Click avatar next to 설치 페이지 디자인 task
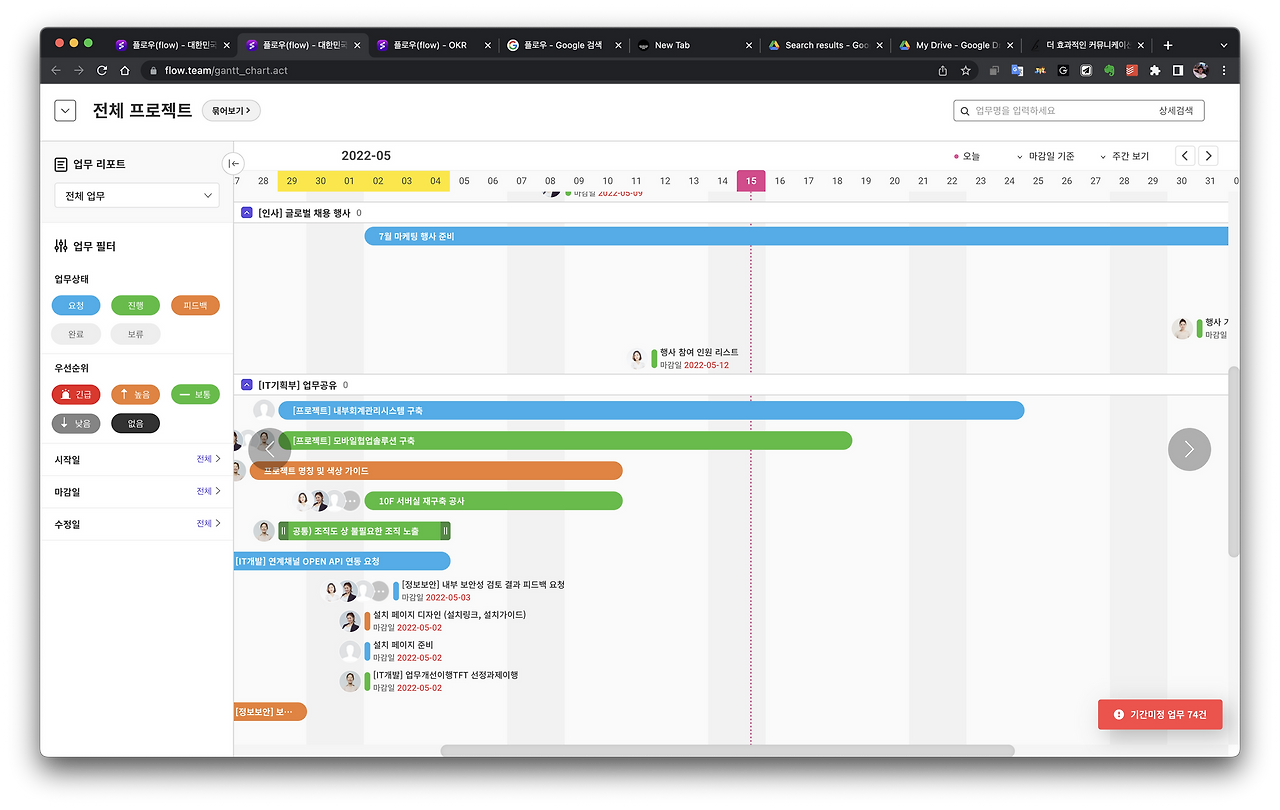 [x=350, y=621]
